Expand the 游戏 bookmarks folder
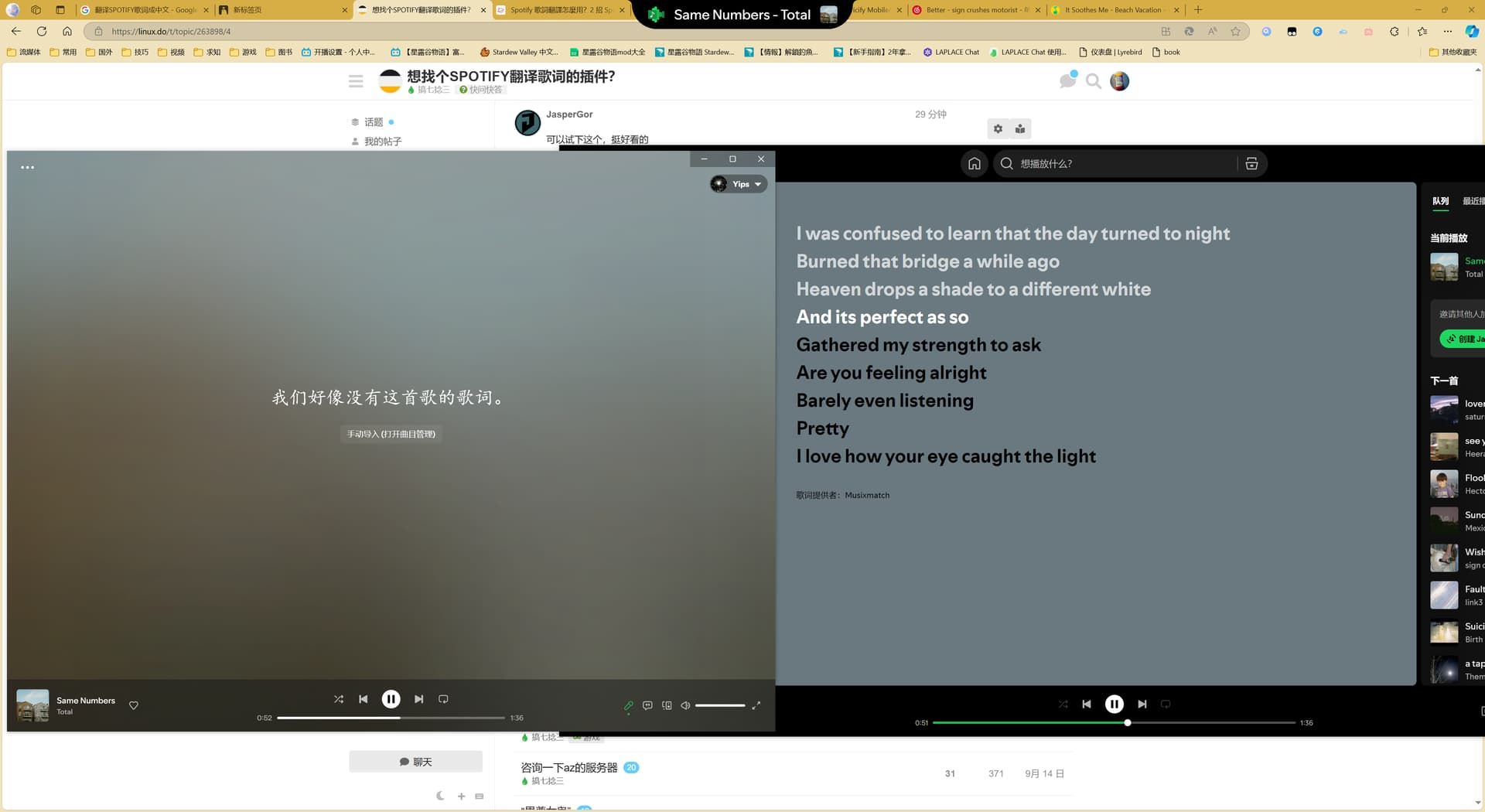This screenshot has height=812, width=1485. (x=242, y=52)
